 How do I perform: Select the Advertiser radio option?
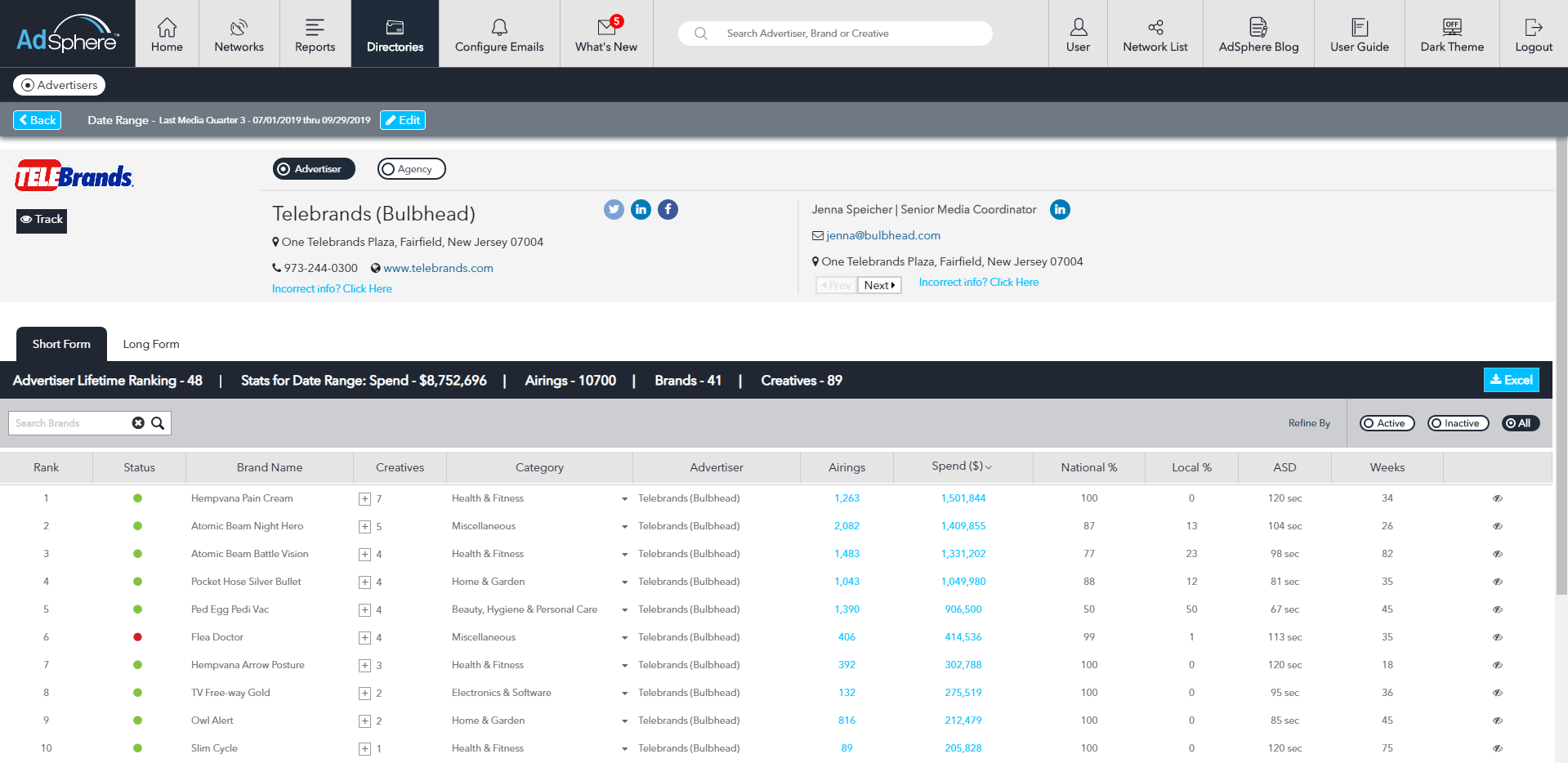click(x=314, y=169)
